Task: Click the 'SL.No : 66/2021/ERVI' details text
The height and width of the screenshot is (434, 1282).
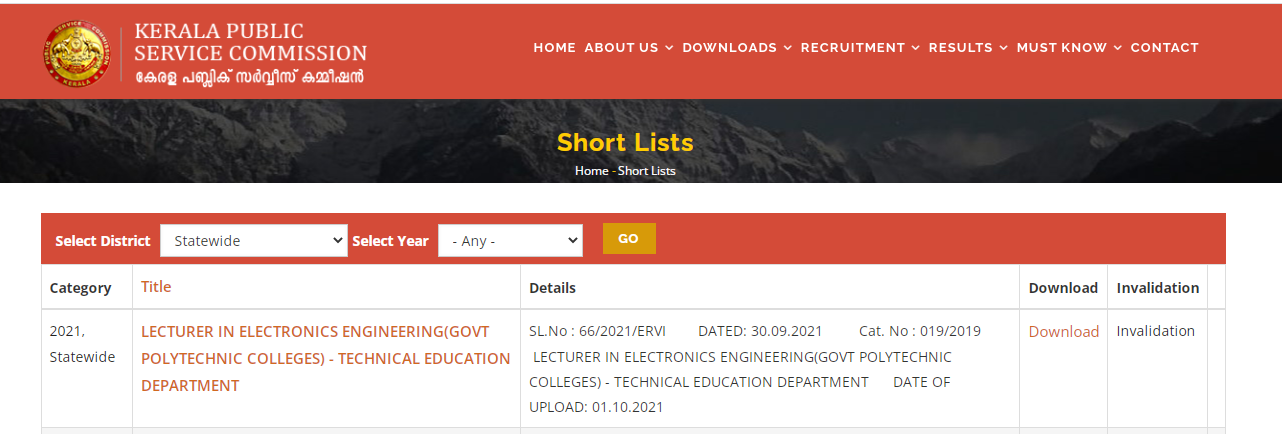Action: (x=597, y=331)
